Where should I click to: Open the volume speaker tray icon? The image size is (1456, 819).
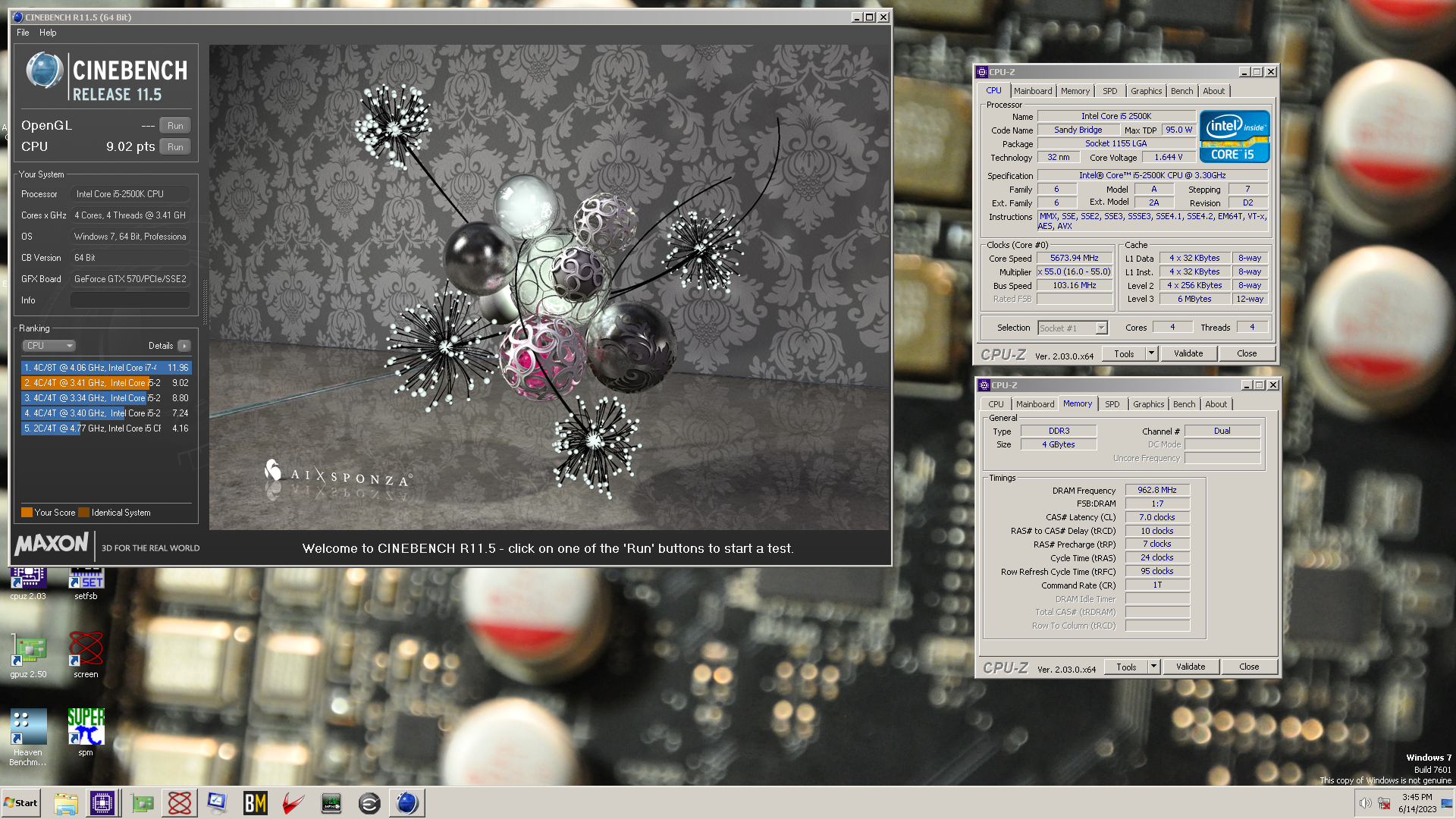[x=1365, y=804]
